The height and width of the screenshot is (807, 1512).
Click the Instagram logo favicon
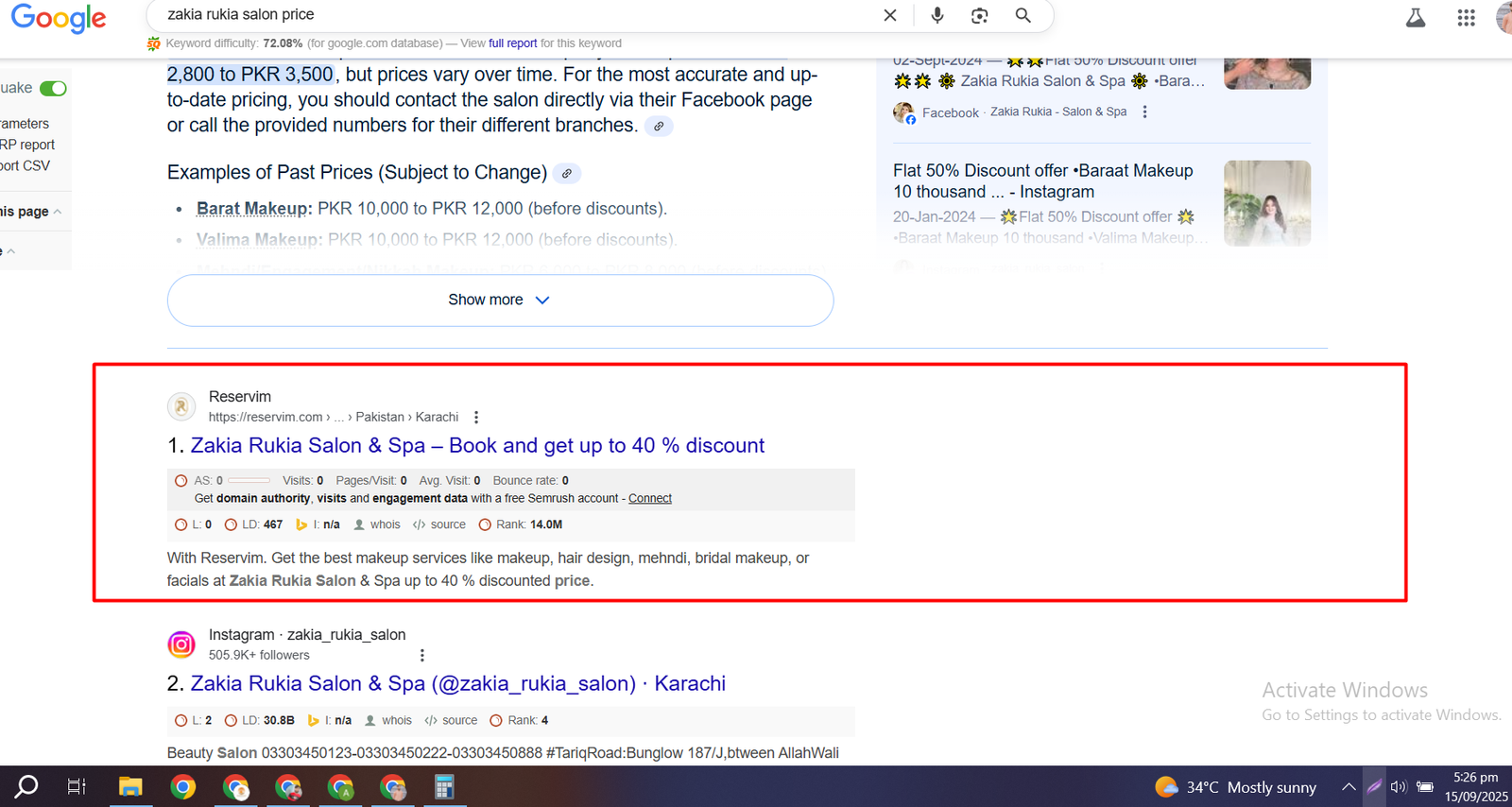click(181, 644)
